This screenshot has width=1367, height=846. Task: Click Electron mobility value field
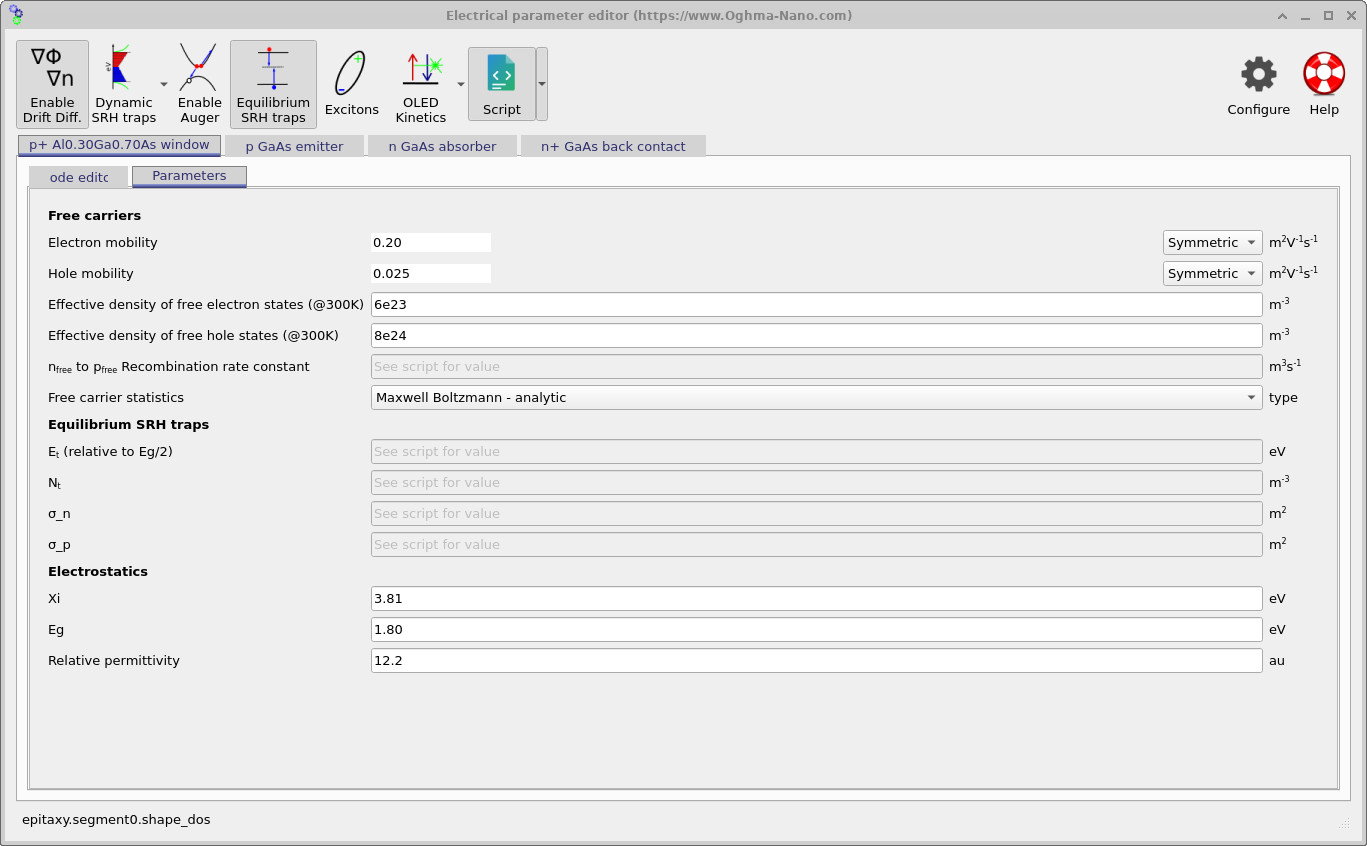(431, 242)
